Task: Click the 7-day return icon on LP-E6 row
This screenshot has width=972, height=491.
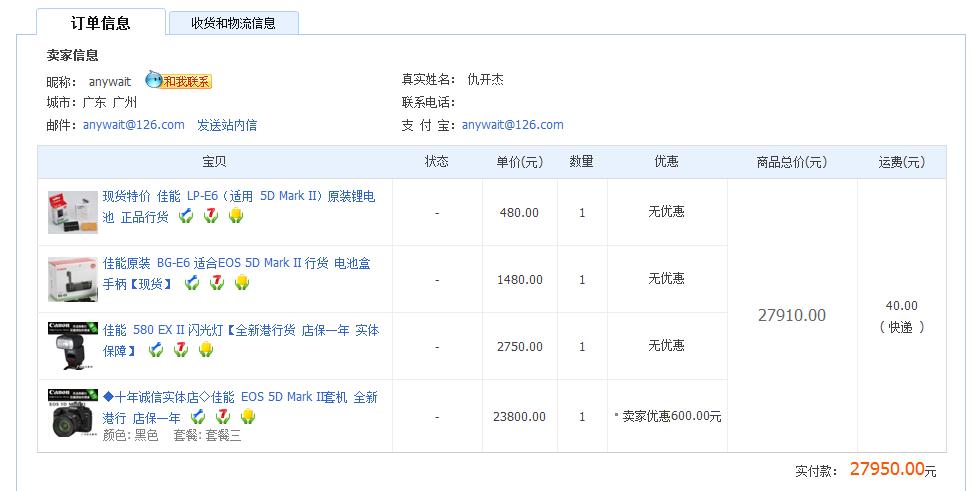Action: (x=211, y=216)
